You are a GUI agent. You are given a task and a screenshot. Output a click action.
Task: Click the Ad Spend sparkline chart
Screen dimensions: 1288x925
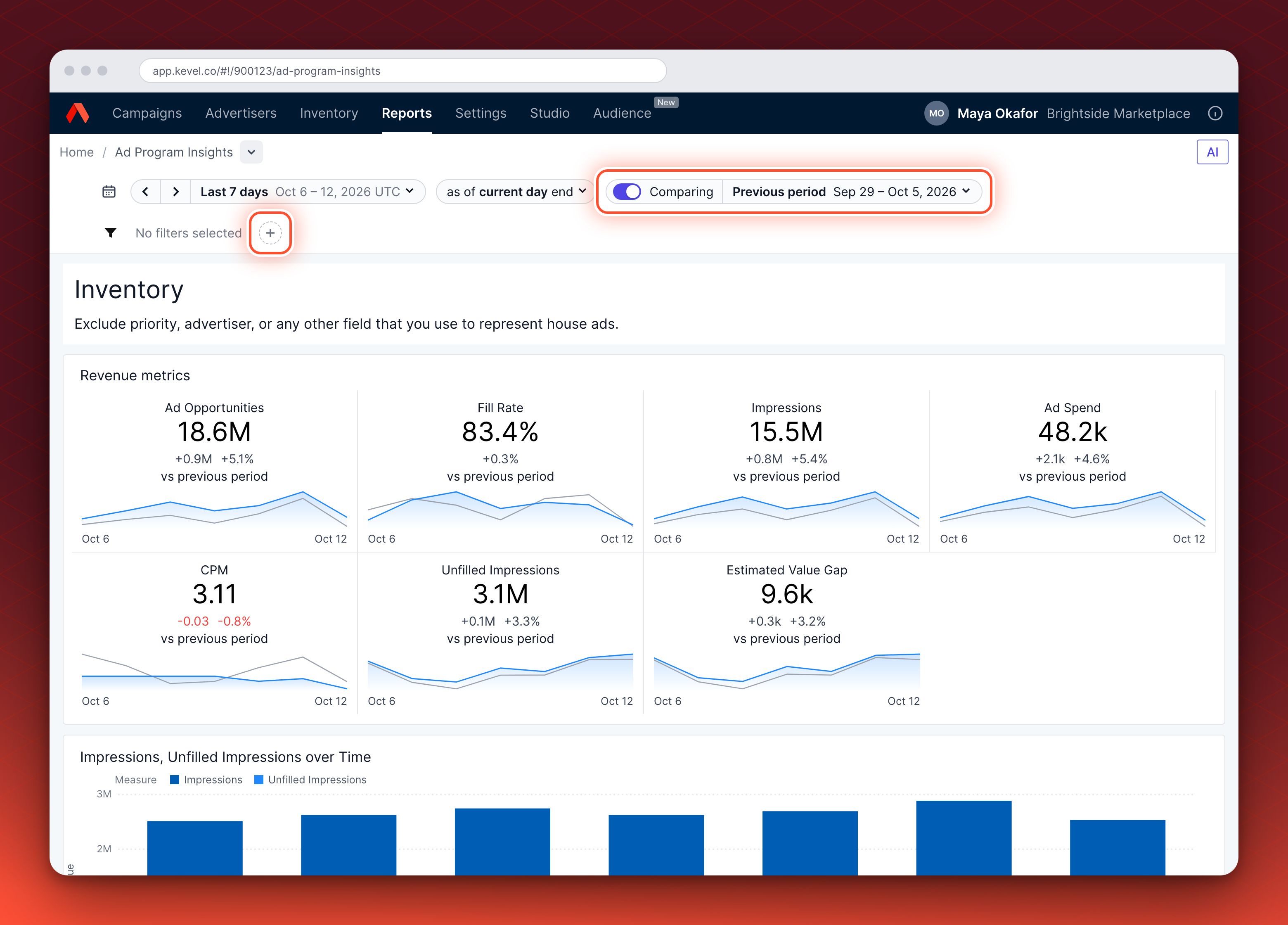tap(1072, 508)
